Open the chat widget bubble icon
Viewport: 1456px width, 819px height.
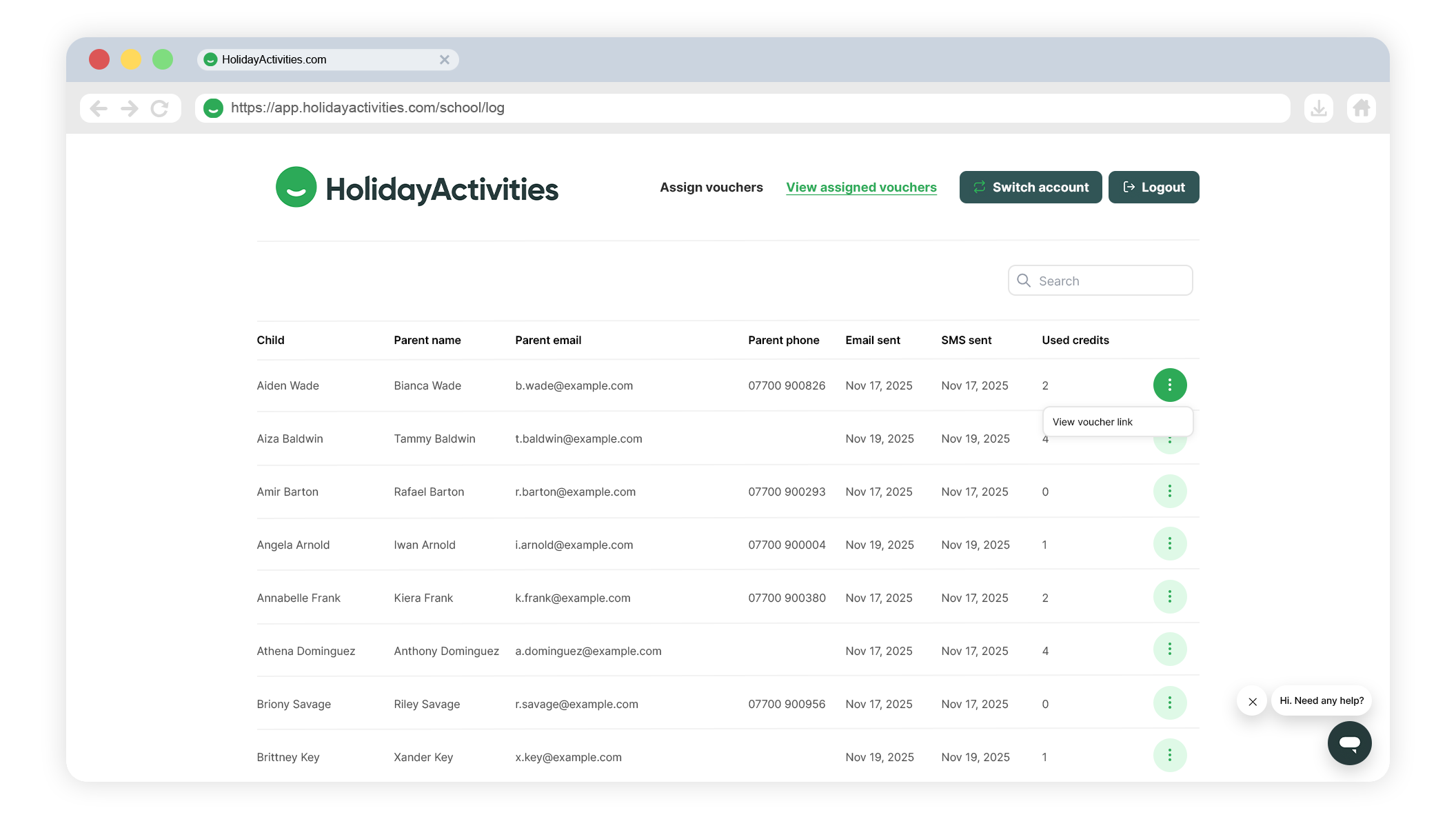(x=1349, y=742)
